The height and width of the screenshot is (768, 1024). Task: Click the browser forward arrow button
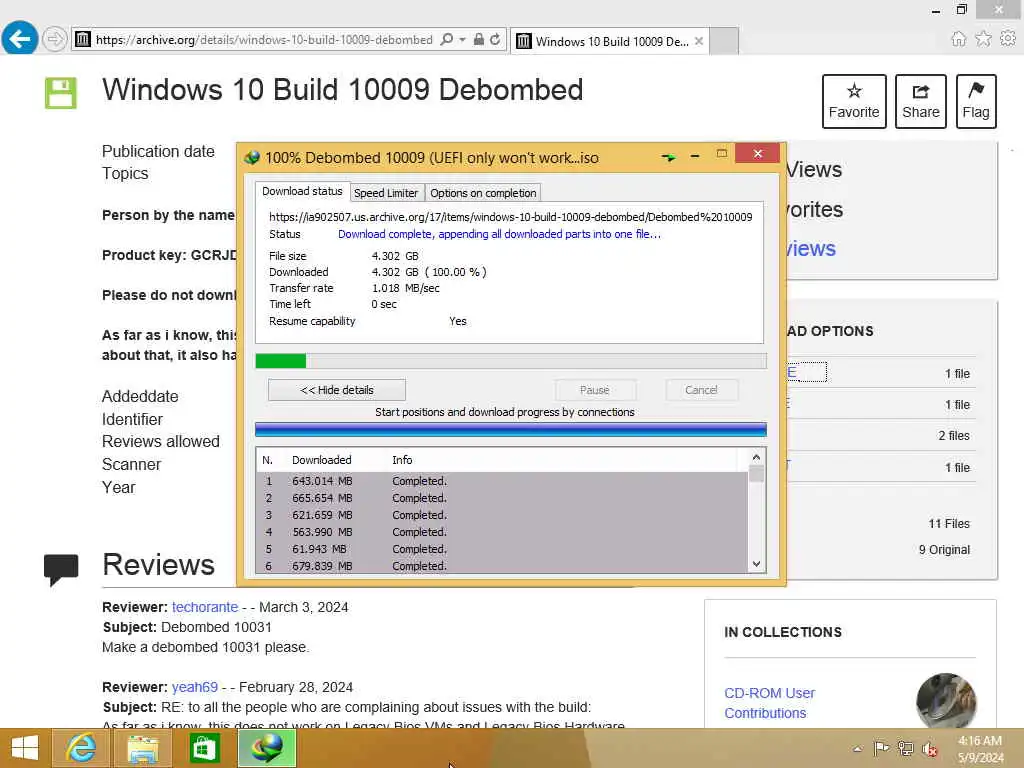(54, 39)
